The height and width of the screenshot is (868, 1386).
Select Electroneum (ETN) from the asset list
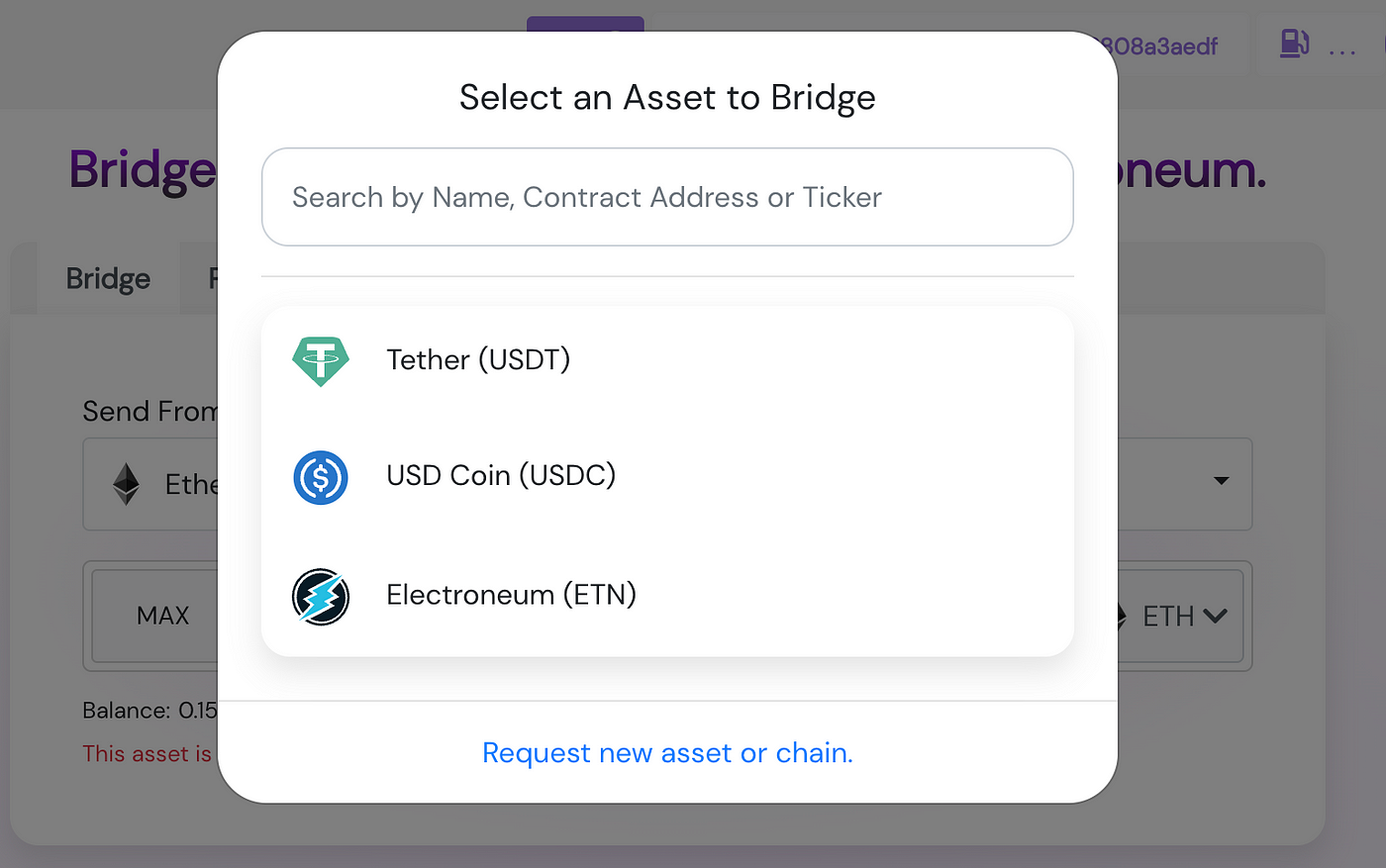tap(511, 595)
